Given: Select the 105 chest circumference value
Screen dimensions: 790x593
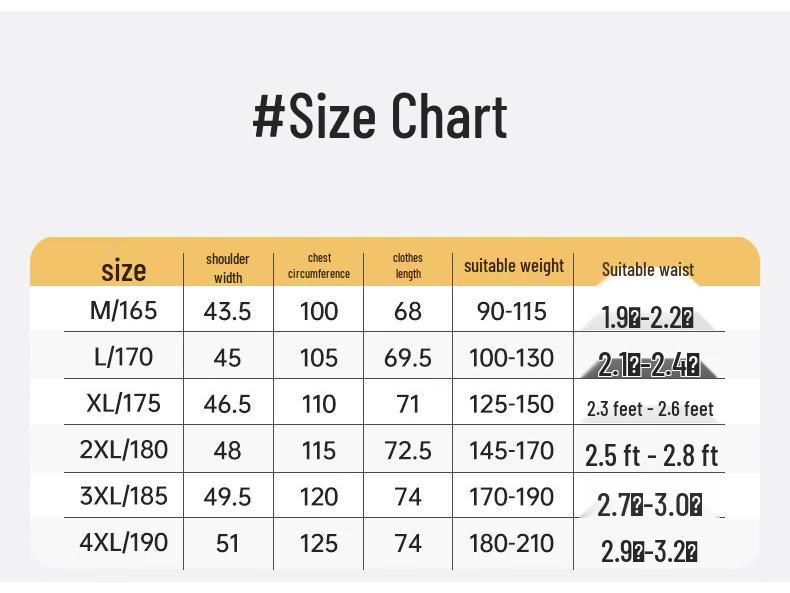Looking at the screenshot, I should [x=319, y=358].
